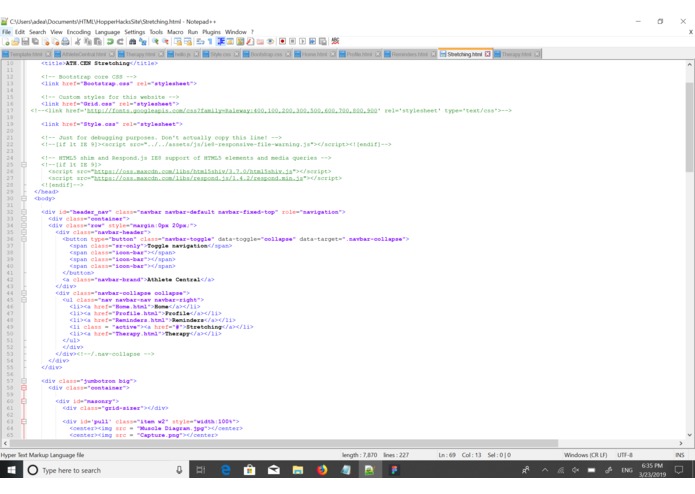Viewport: 695px width, 494px height.
Task: Click the Paste toolbar icon
Action: click(98, 42)
